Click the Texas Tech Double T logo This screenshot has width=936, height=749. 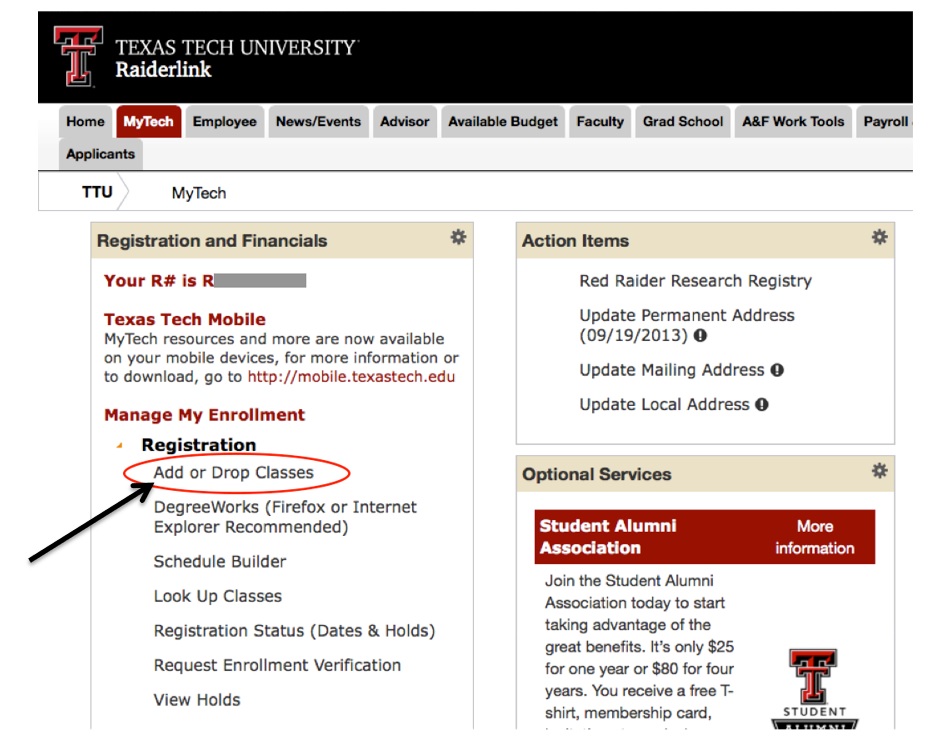(x=78, y=56)
